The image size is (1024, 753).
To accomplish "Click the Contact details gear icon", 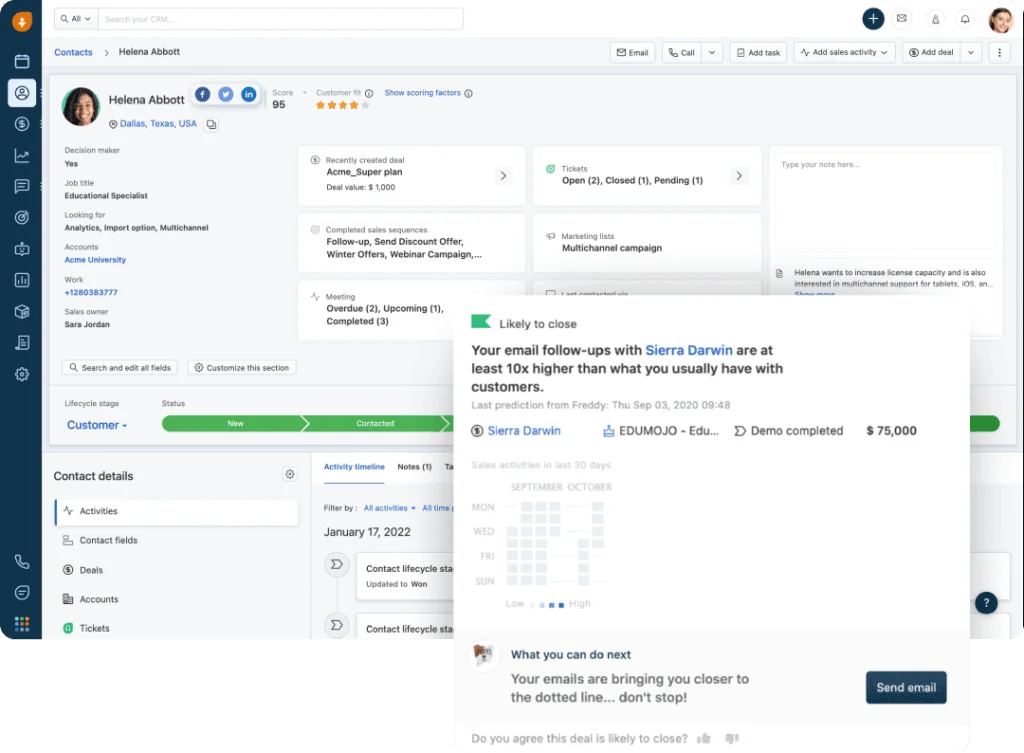I will click(290, 474).
